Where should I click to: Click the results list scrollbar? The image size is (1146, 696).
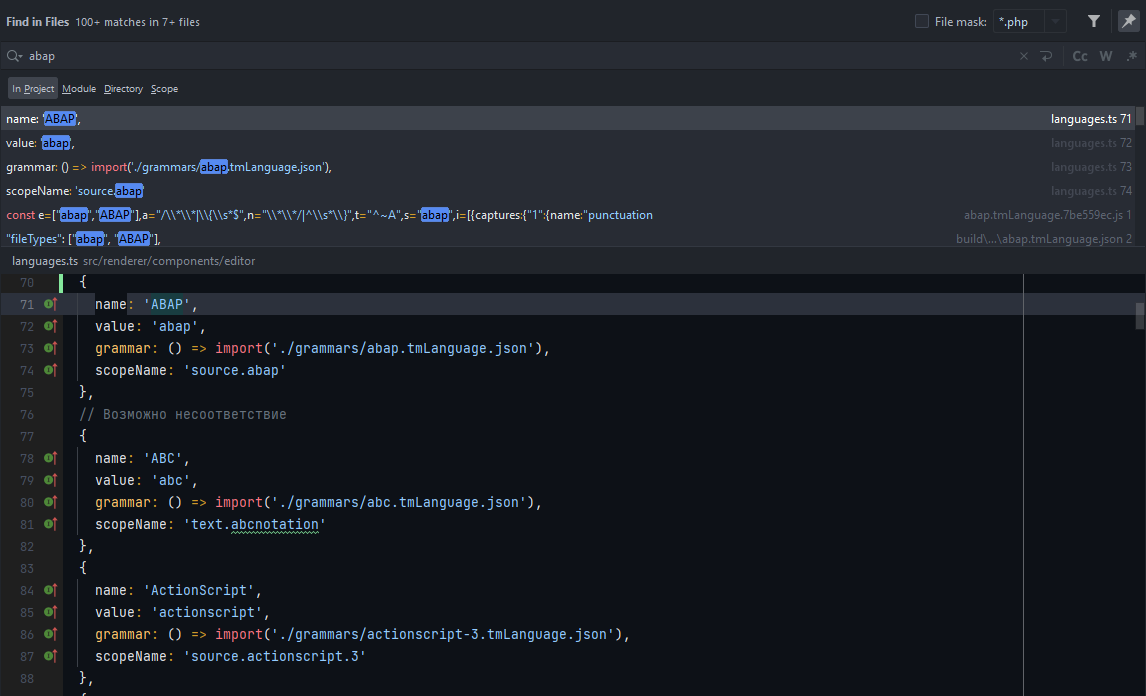pos(1140,116)
